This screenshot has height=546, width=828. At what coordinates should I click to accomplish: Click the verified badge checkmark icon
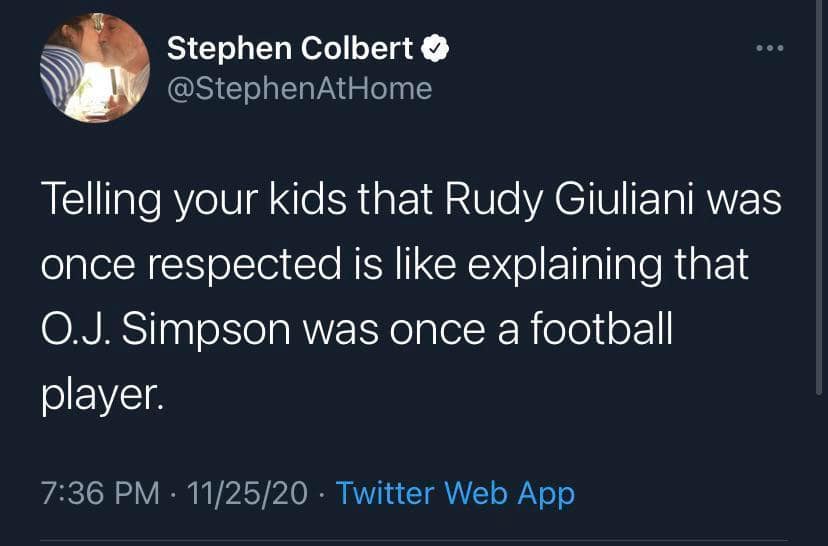pyautogui.click(x=437, y=48)
